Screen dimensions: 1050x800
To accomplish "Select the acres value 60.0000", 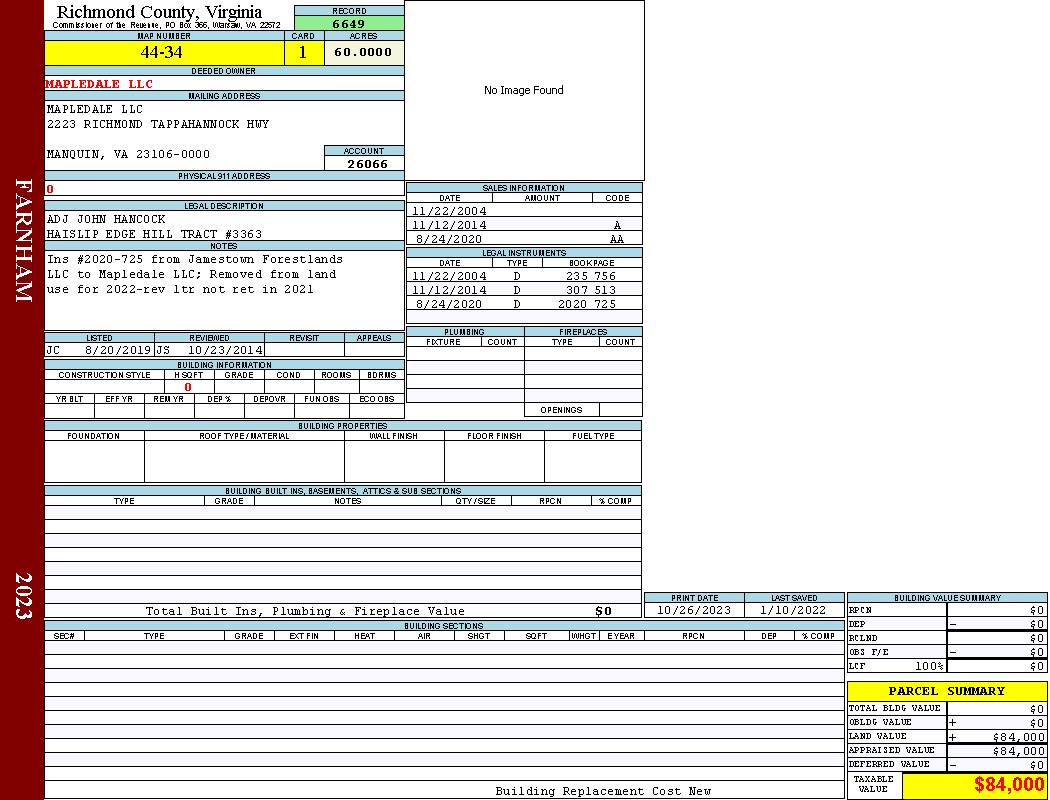I will (x=363, y=53).
